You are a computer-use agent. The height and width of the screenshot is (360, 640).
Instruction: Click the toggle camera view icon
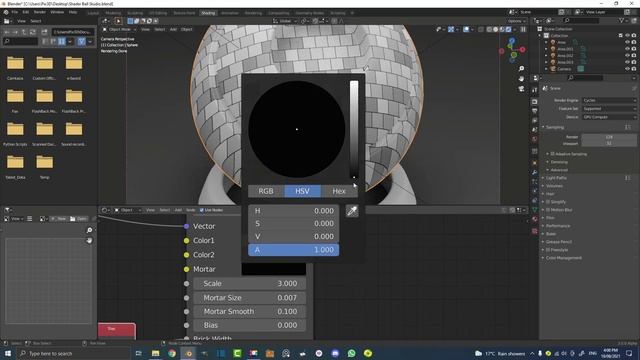521,89
